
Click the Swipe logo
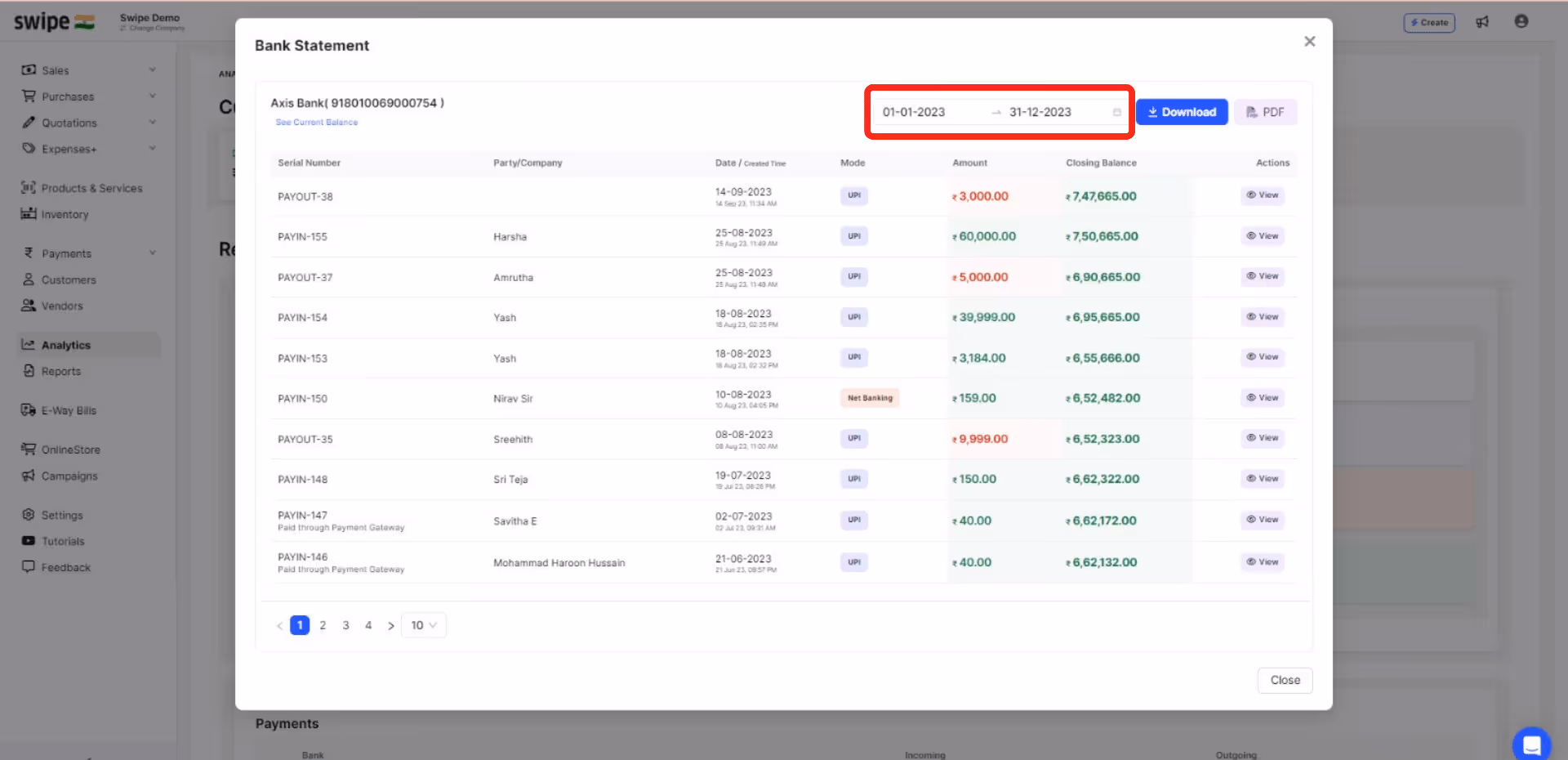click(54, 22)
